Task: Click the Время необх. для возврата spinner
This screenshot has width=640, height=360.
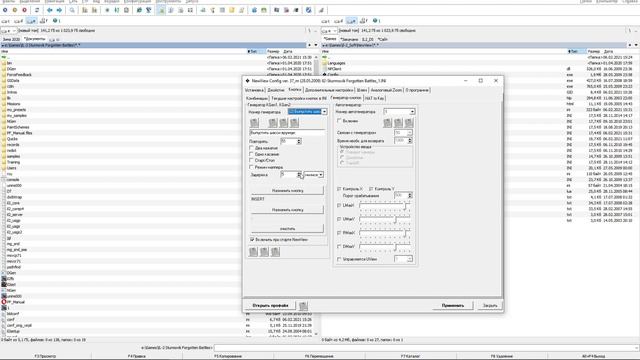Action: coord(410,140)
